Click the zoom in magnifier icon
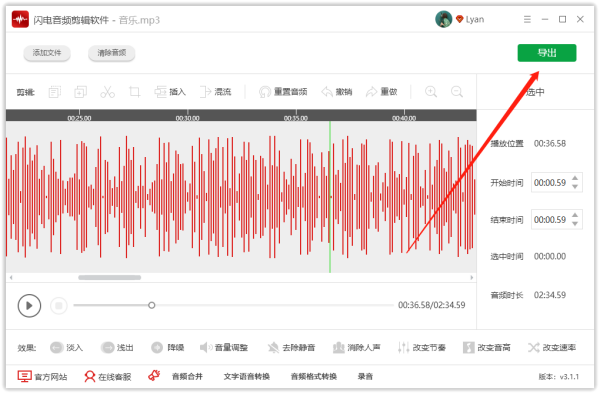The height and width of the screenshot is (394, 600). (431, 92)
